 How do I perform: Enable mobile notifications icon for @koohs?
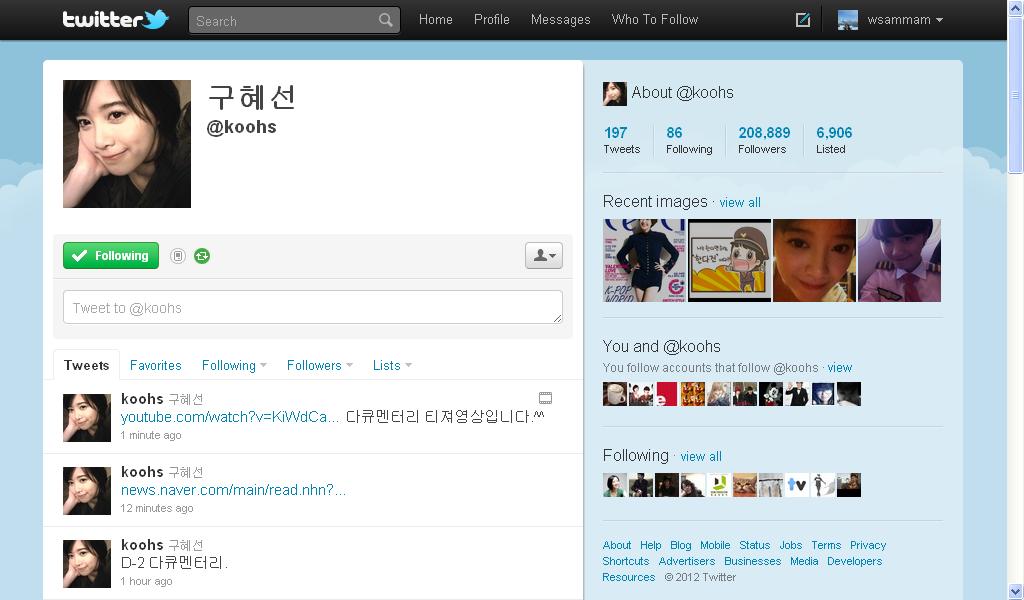[x=178, y=256]
